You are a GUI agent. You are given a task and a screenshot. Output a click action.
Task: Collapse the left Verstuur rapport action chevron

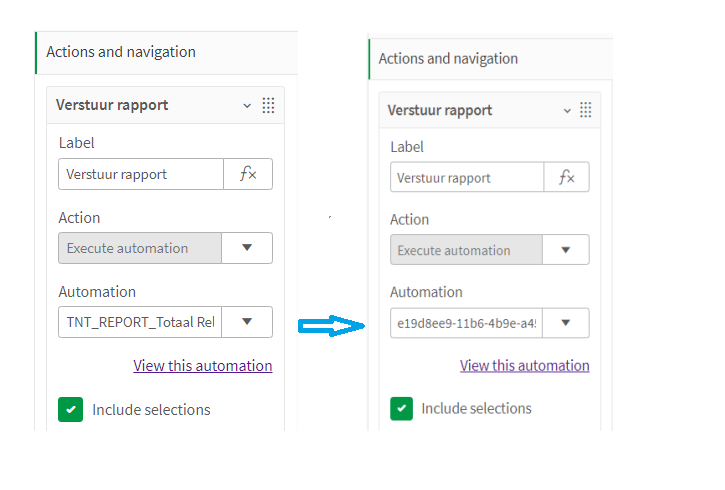pyautogui.click(x=247, y=105)
